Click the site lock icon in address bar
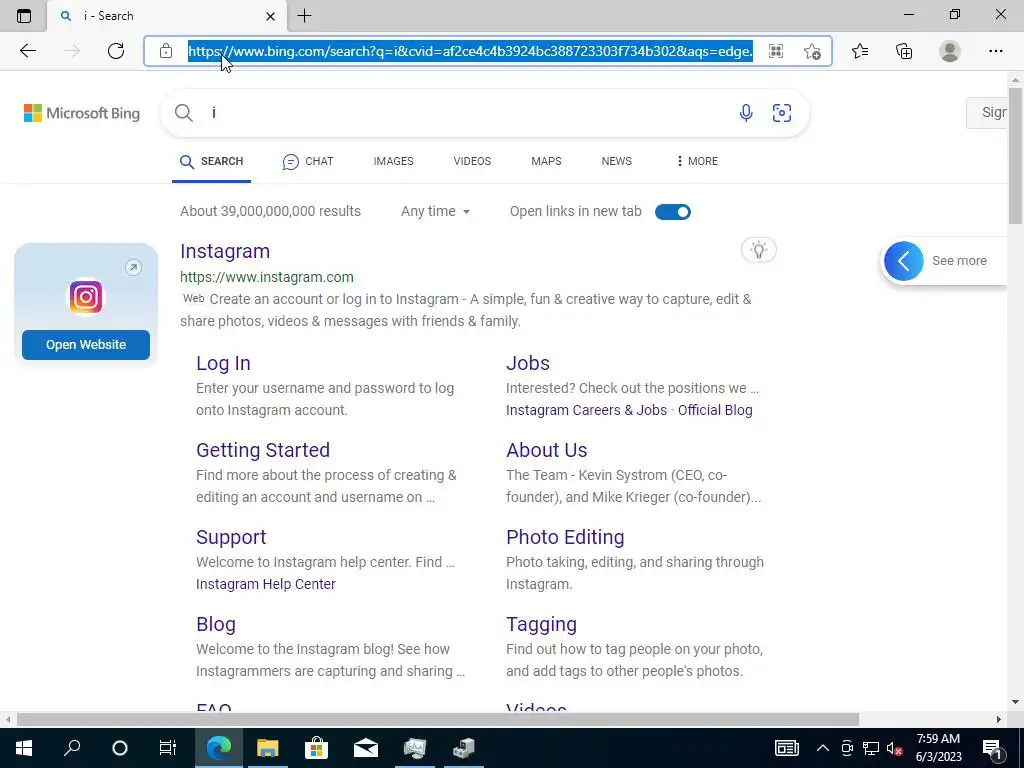 (x=166, y=51)
